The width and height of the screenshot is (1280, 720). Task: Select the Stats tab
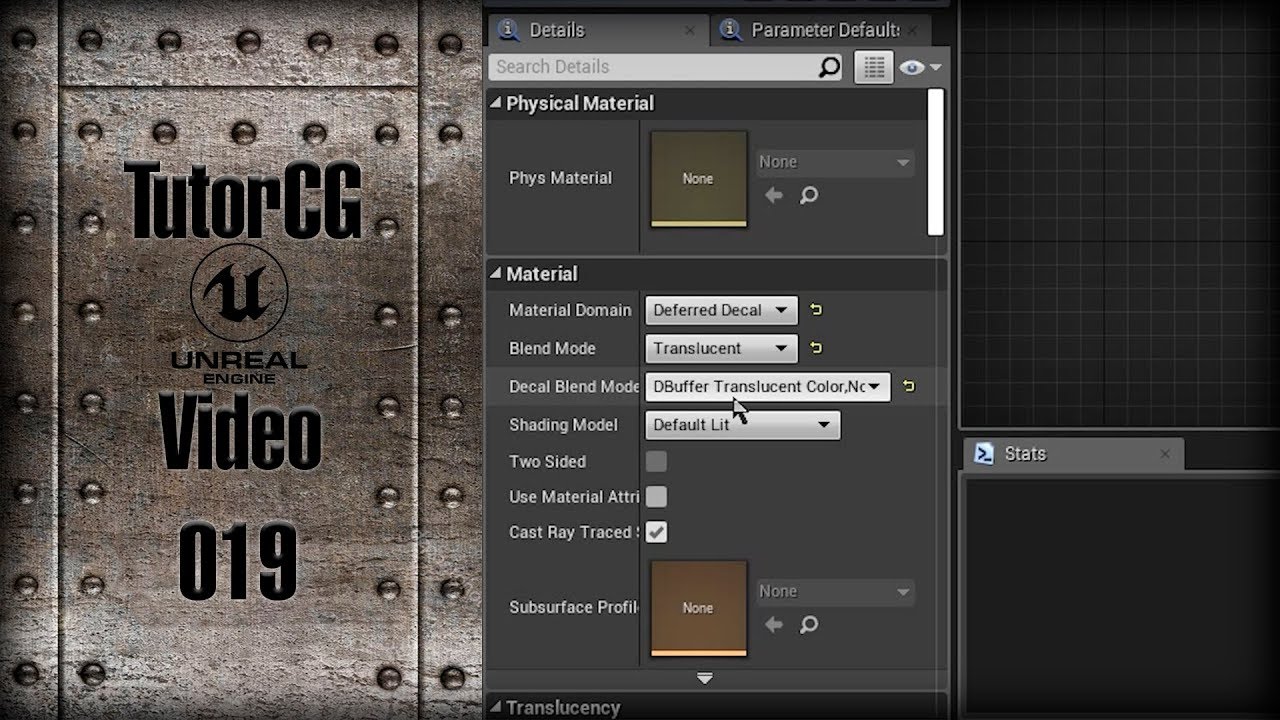pyautogui.click(x=1074, y=454)
